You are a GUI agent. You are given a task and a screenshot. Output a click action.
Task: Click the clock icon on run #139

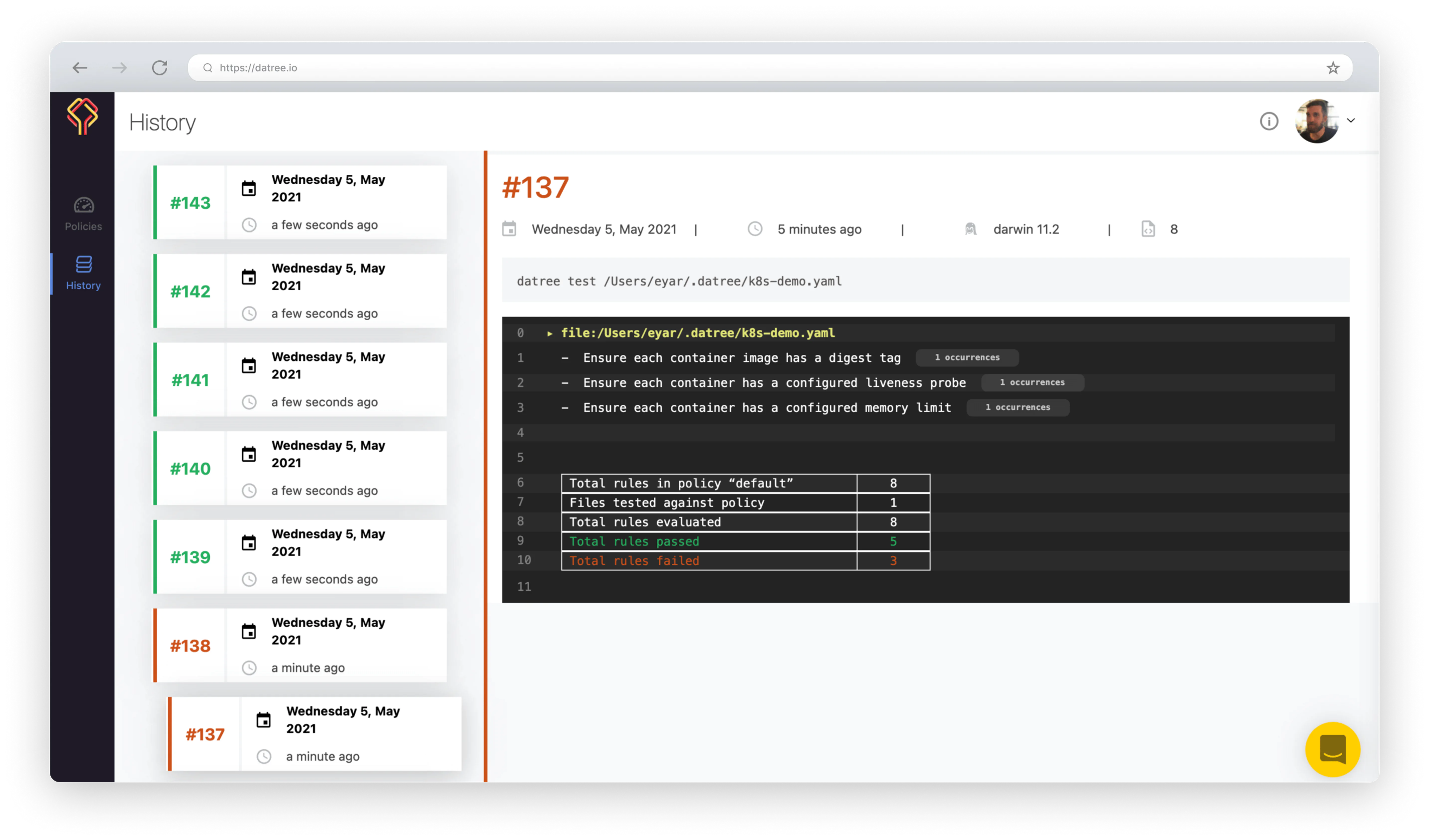249,579
